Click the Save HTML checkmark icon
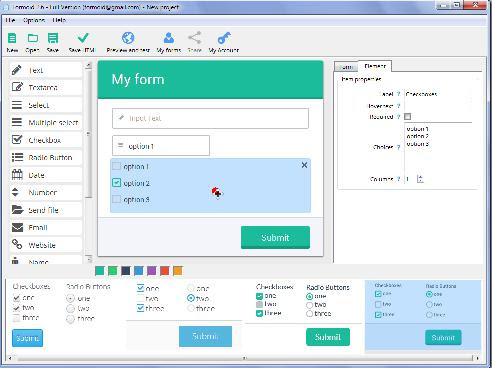 [83, 38]
